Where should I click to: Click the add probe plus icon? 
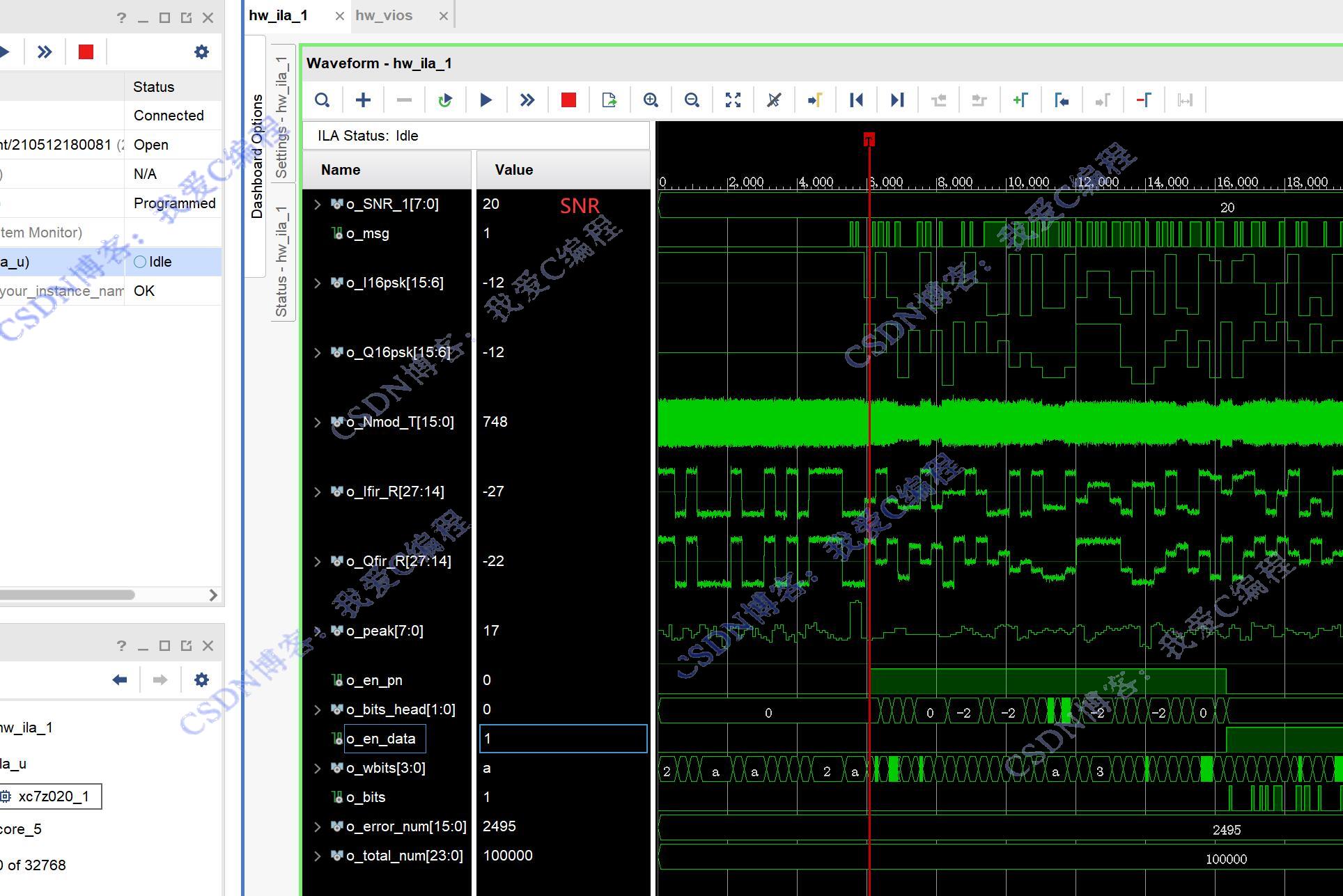363,100
